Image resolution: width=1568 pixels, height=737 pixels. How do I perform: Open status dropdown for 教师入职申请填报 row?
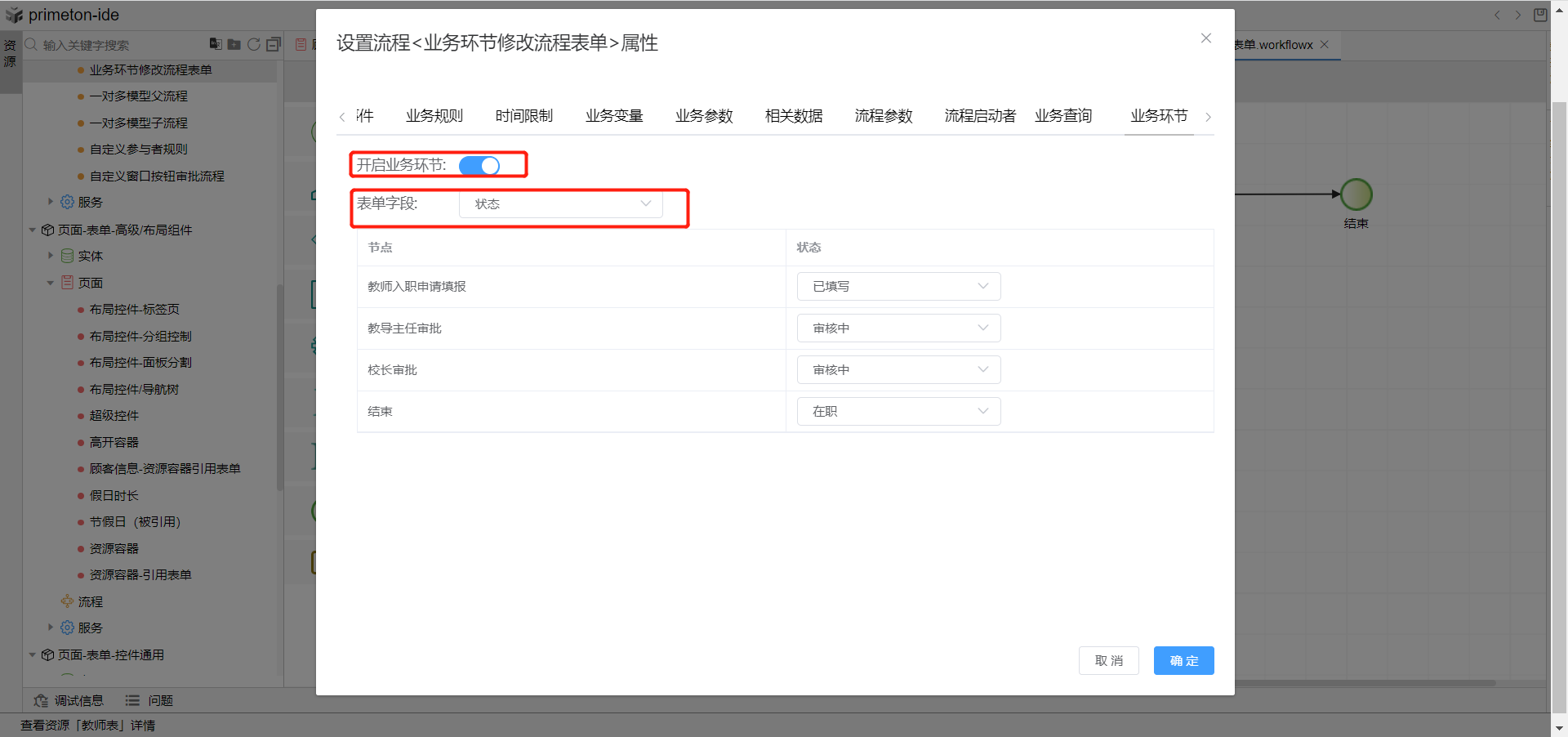coord(898,287)
